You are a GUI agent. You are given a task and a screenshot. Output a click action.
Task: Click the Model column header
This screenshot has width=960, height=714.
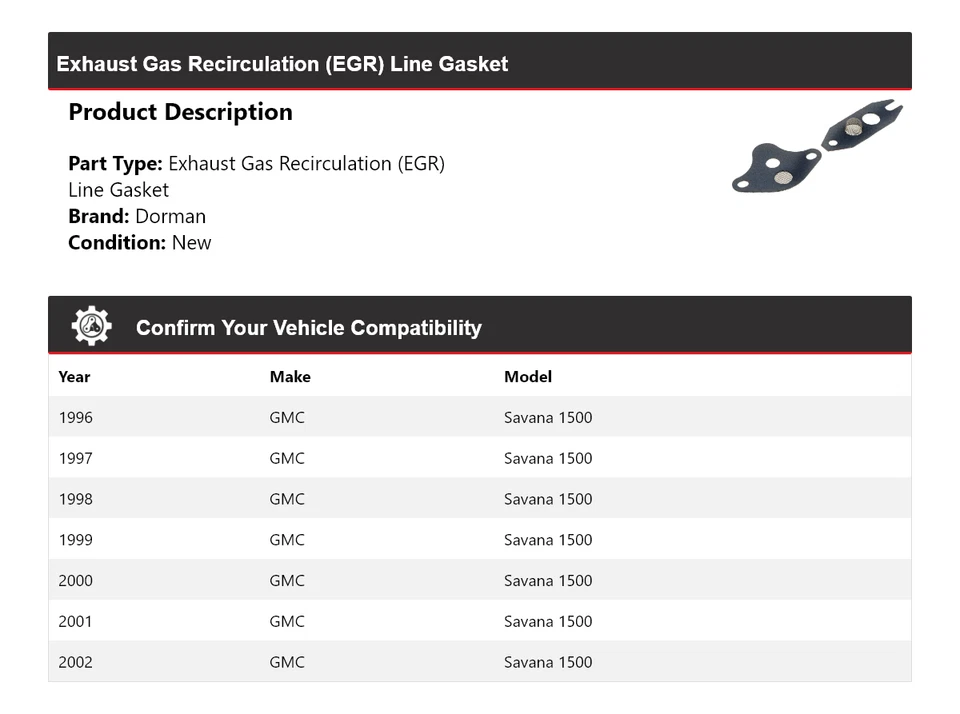click(x=527, y=377)
